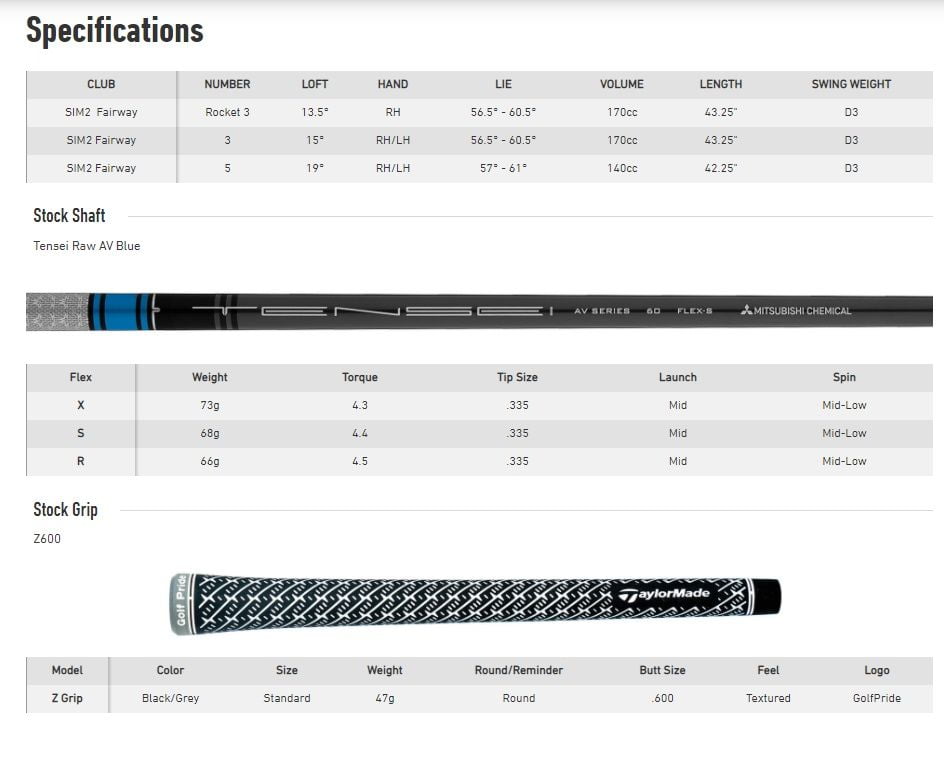Click the Stock Grip heading
This screenshot has height=768, width=952.
coord(66,509)
